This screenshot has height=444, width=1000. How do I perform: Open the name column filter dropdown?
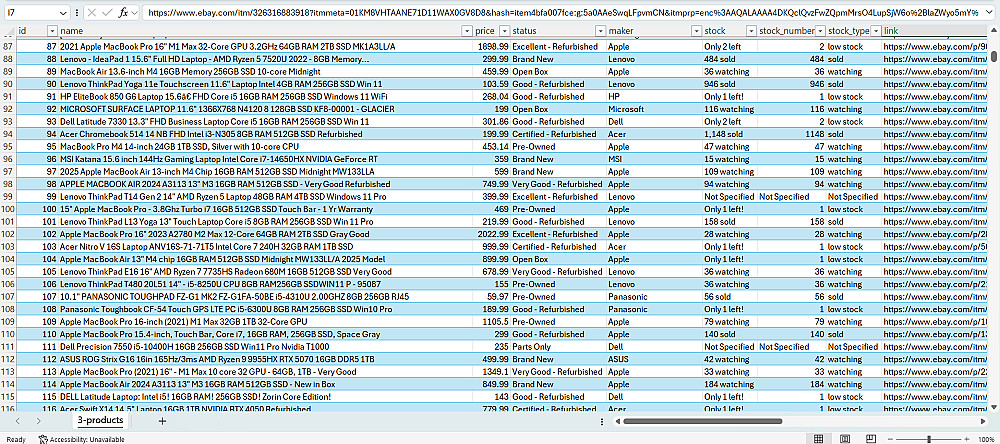click(x=467, y=31)
